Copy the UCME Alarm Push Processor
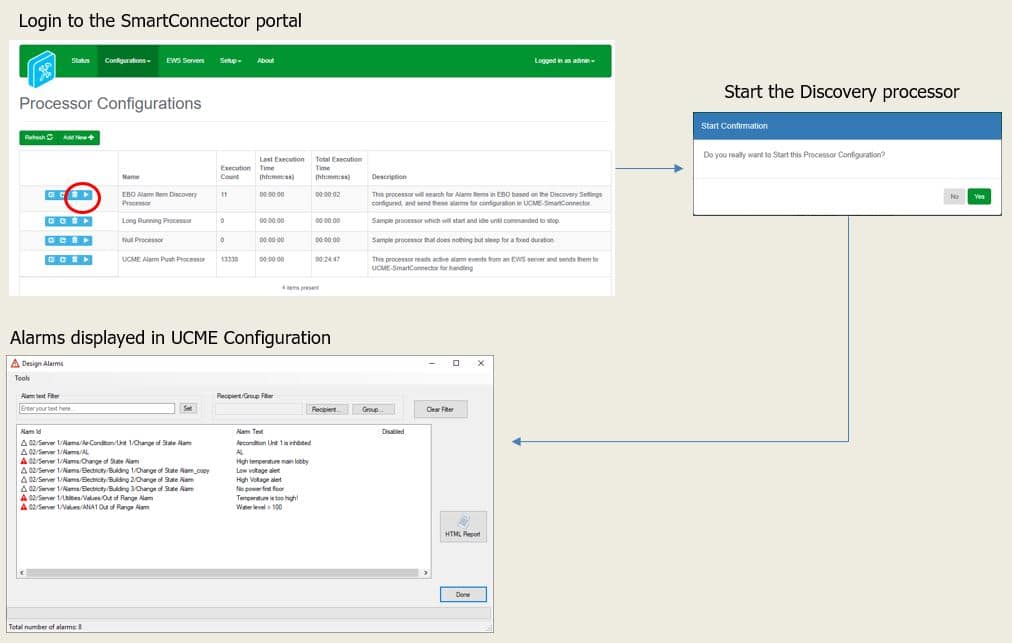 pos(63,260)
